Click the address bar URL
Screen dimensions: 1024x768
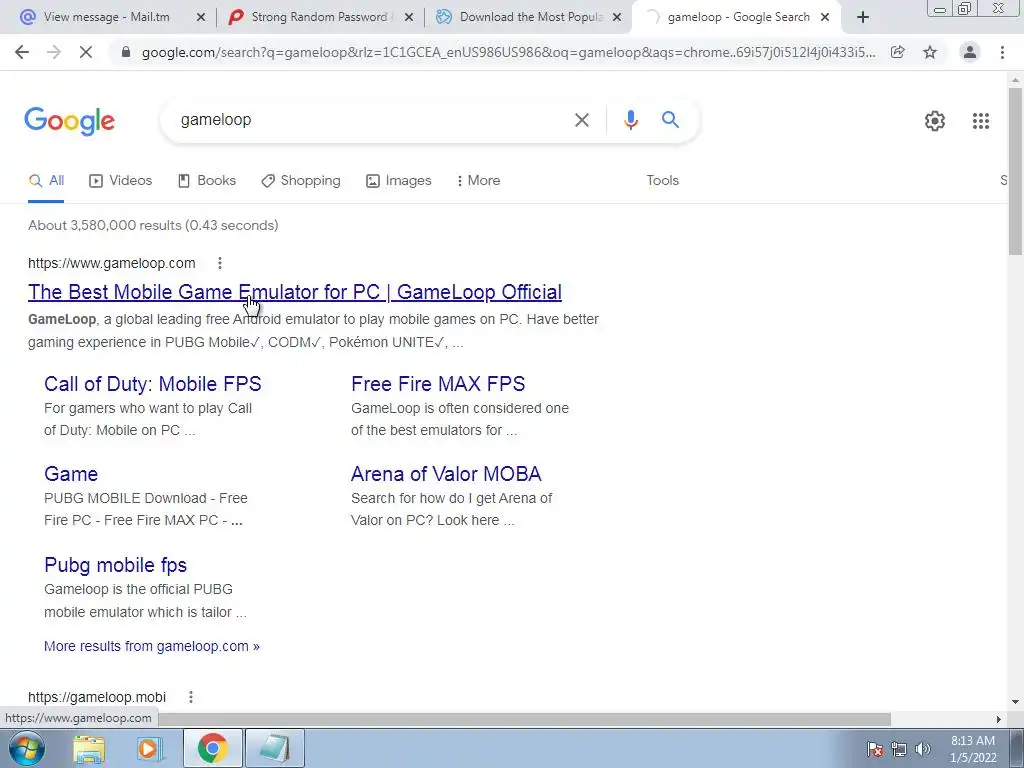[x=508, y=52]
